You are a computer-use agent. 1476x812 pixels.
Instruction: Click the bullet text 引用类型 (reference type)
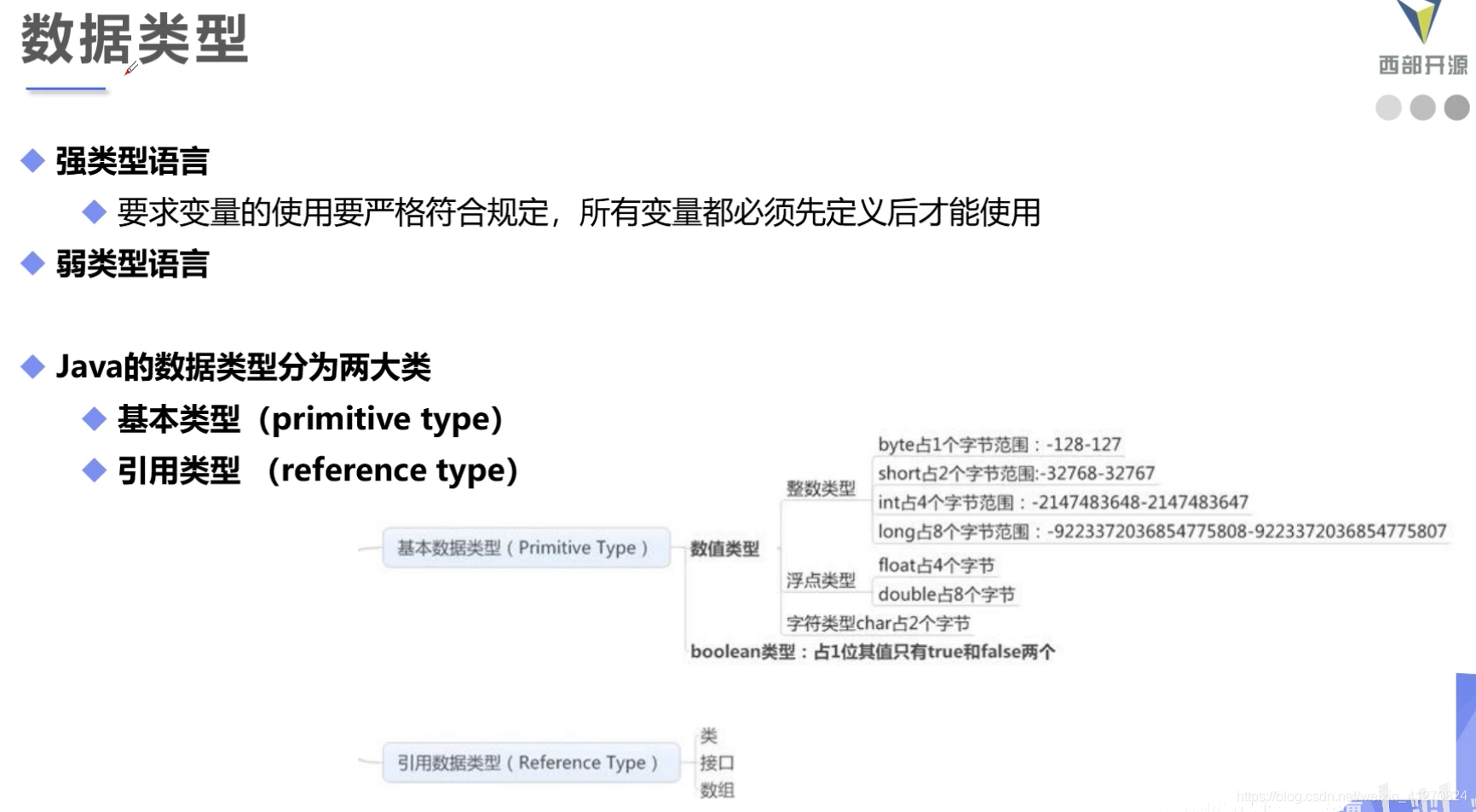pyautogui.click(x=318, y=470)
